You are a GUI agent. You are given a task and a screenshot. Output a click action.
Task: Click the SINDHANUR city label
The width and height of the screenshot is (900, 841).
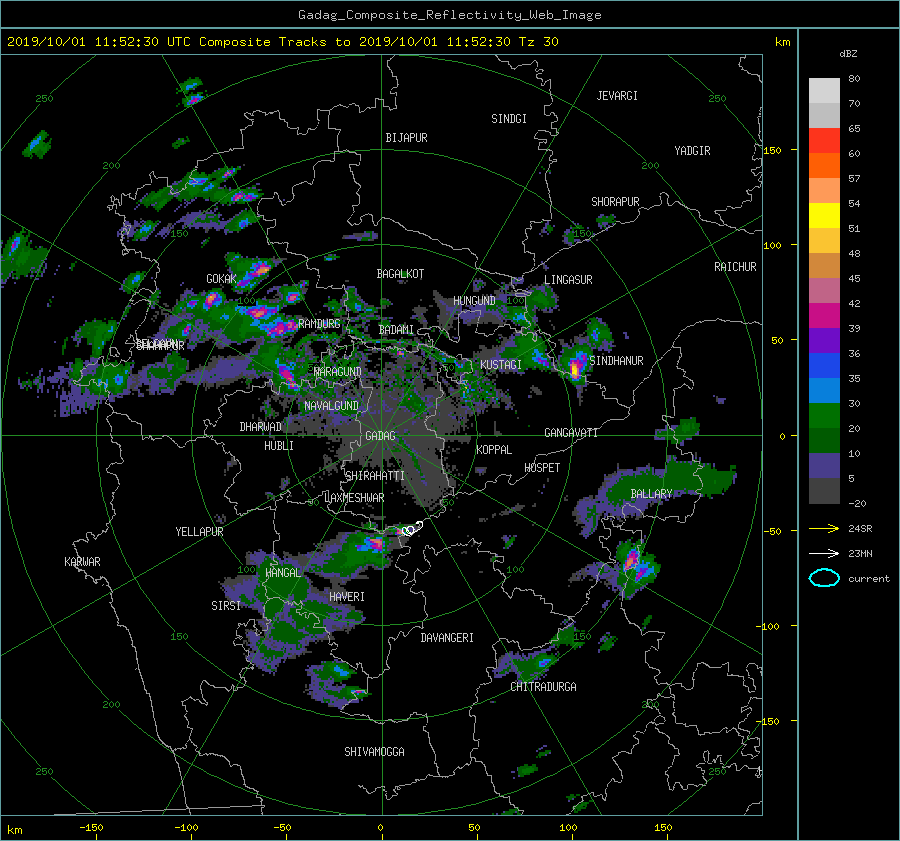point(616,361)
